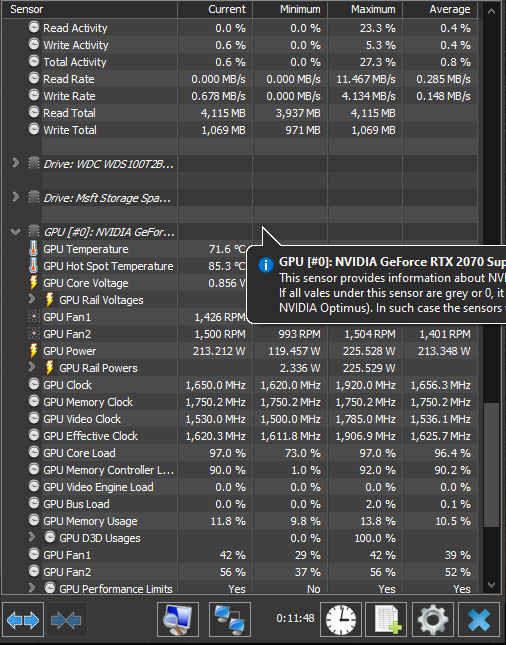Click GPU Core Load average value 96.4 %
The height and width of the screenshot is (645, 506).
[453, 453]
